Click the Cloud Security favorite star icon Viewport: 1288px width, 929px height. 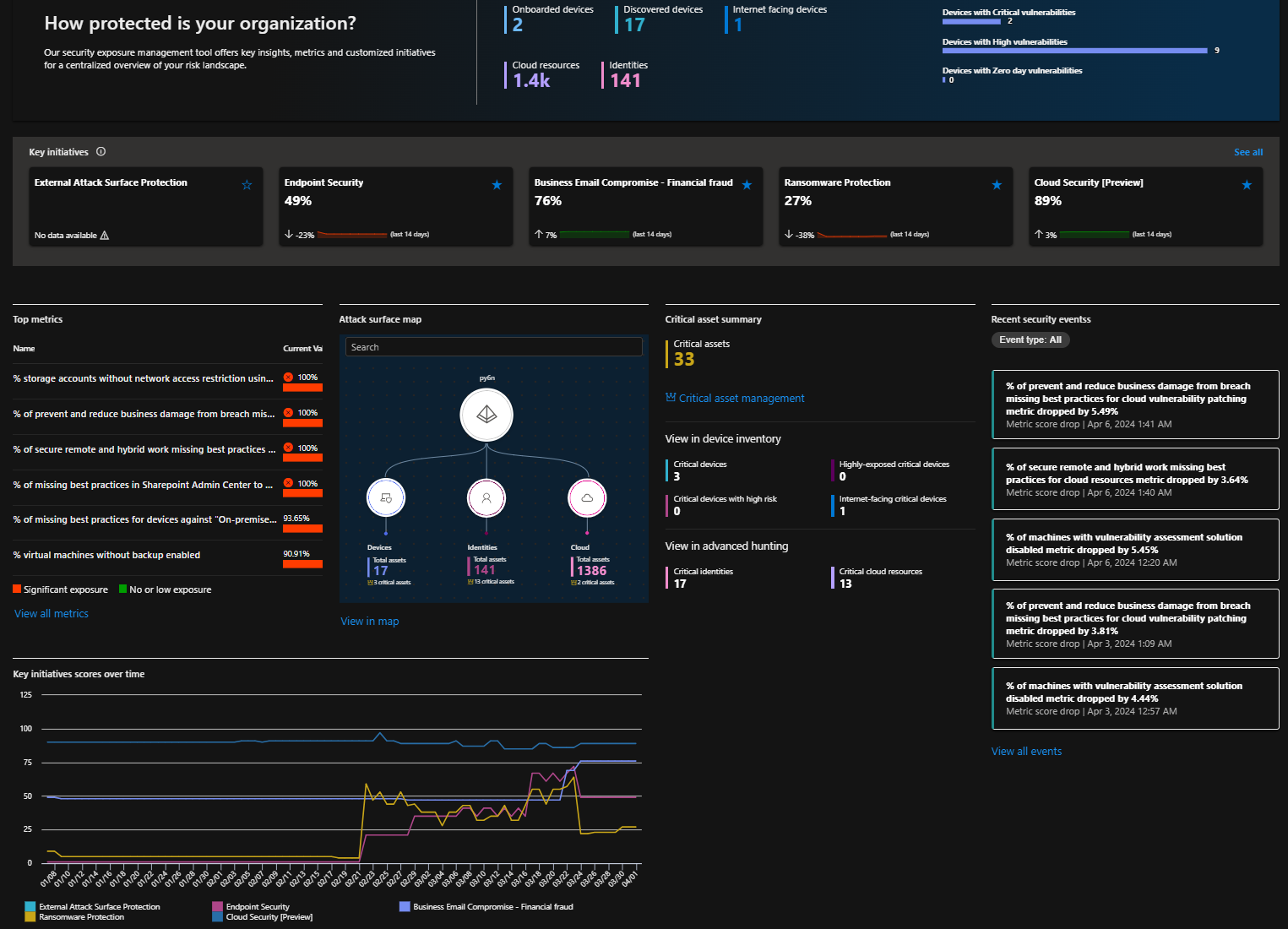click(1247, 185)
